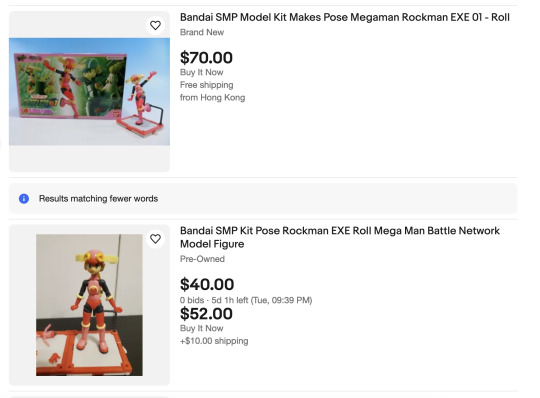Click the Results matching fewer words notice text

click(x=98, y=199)
